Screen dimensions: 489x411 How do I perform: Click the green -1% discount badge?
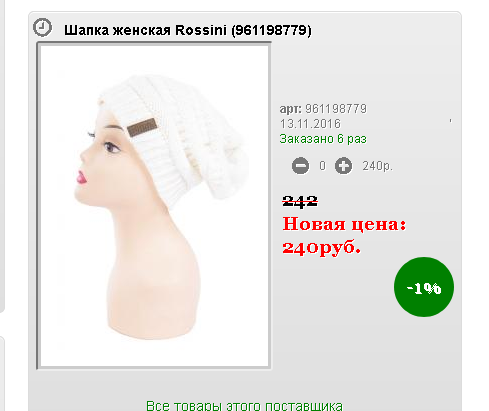(424, 287)
